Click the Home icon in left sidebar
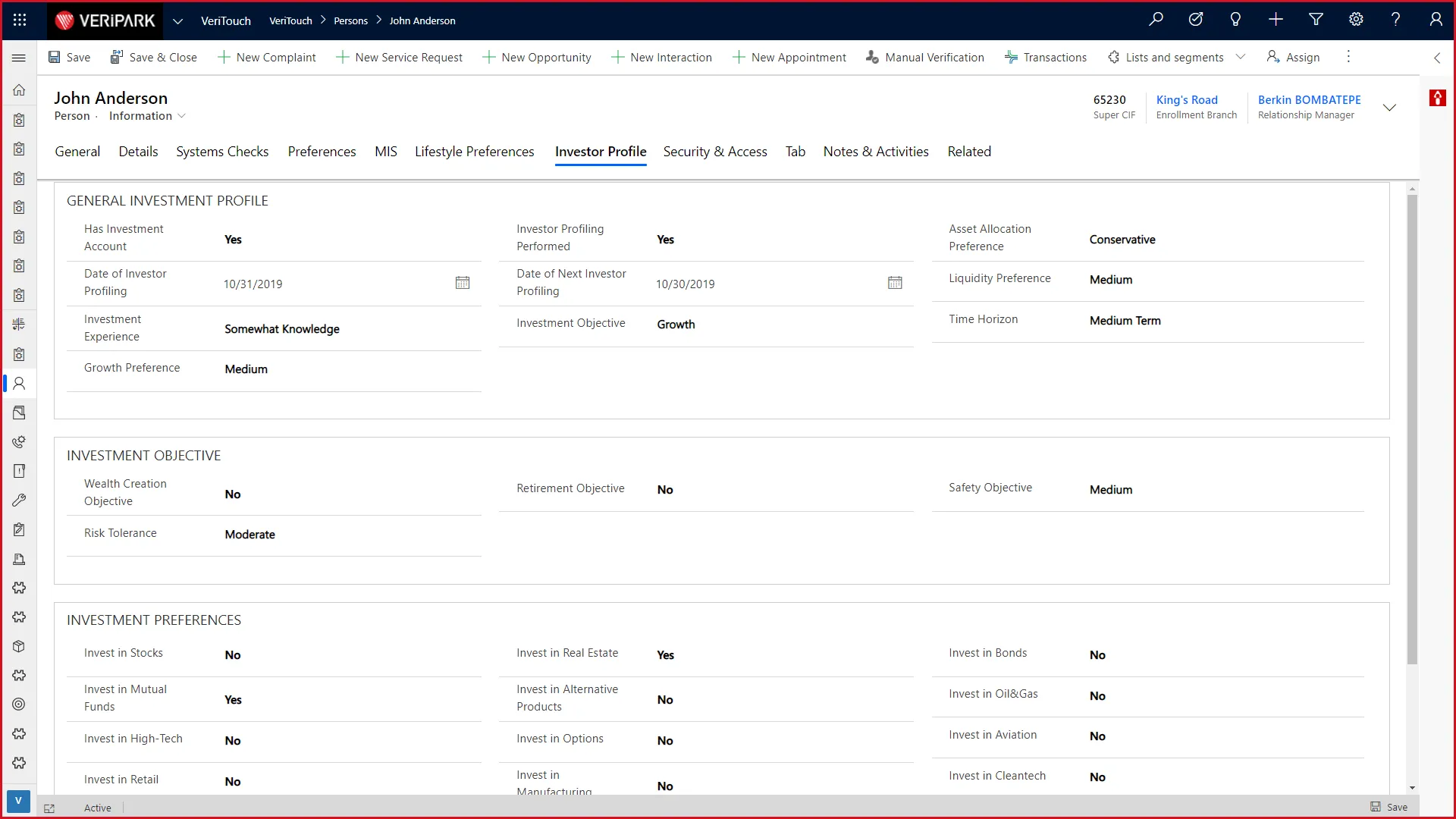This screenshot has width=1456, height=819. pos(19,90)
